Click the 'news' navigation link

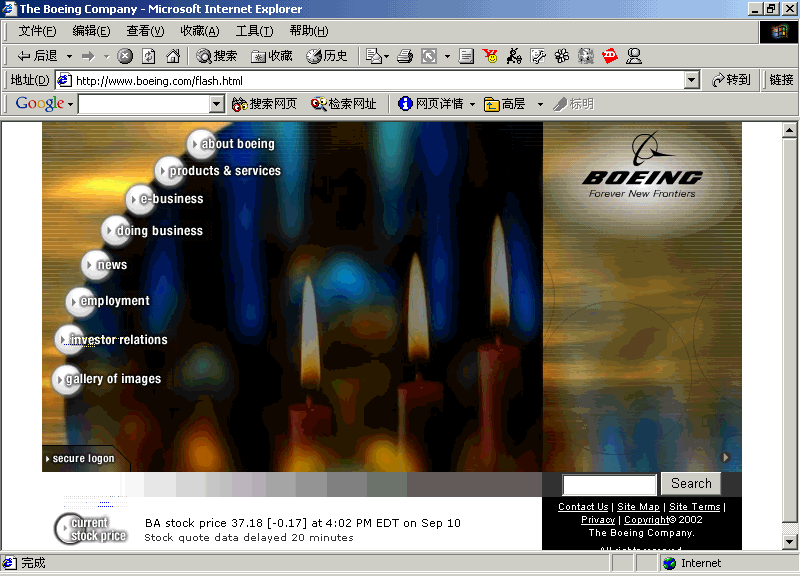pyautogui.click(x=105, y=265)
